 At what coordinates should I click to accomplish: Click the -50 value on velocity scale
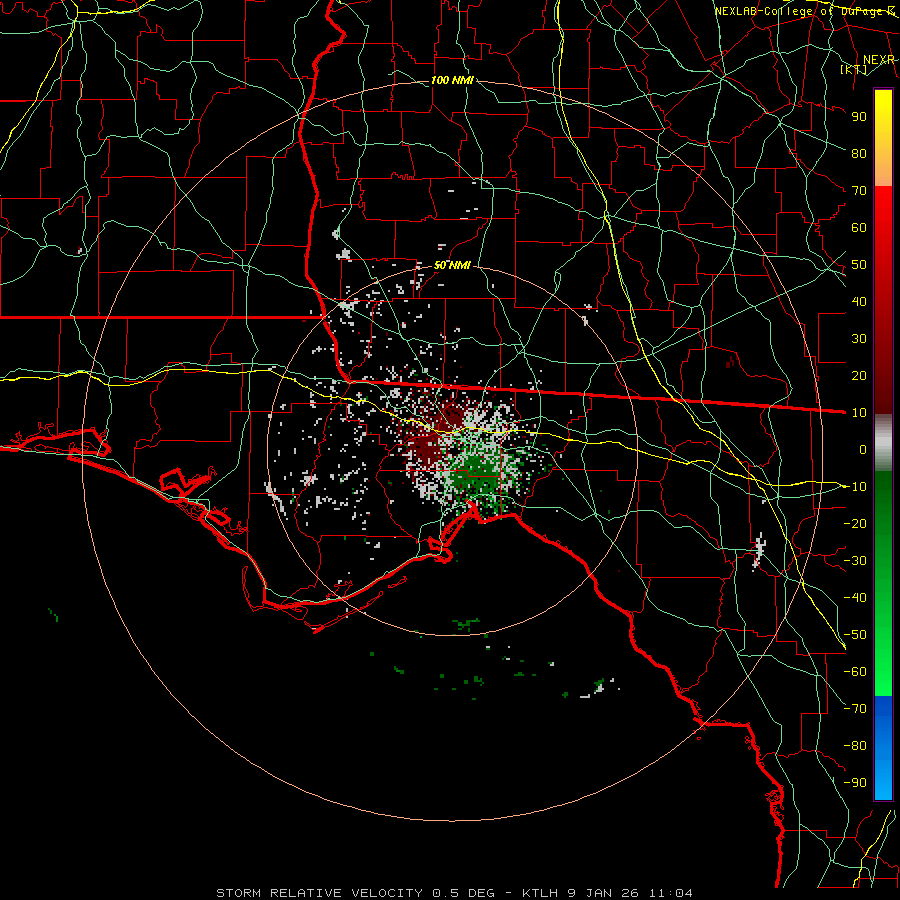point(855,635)
